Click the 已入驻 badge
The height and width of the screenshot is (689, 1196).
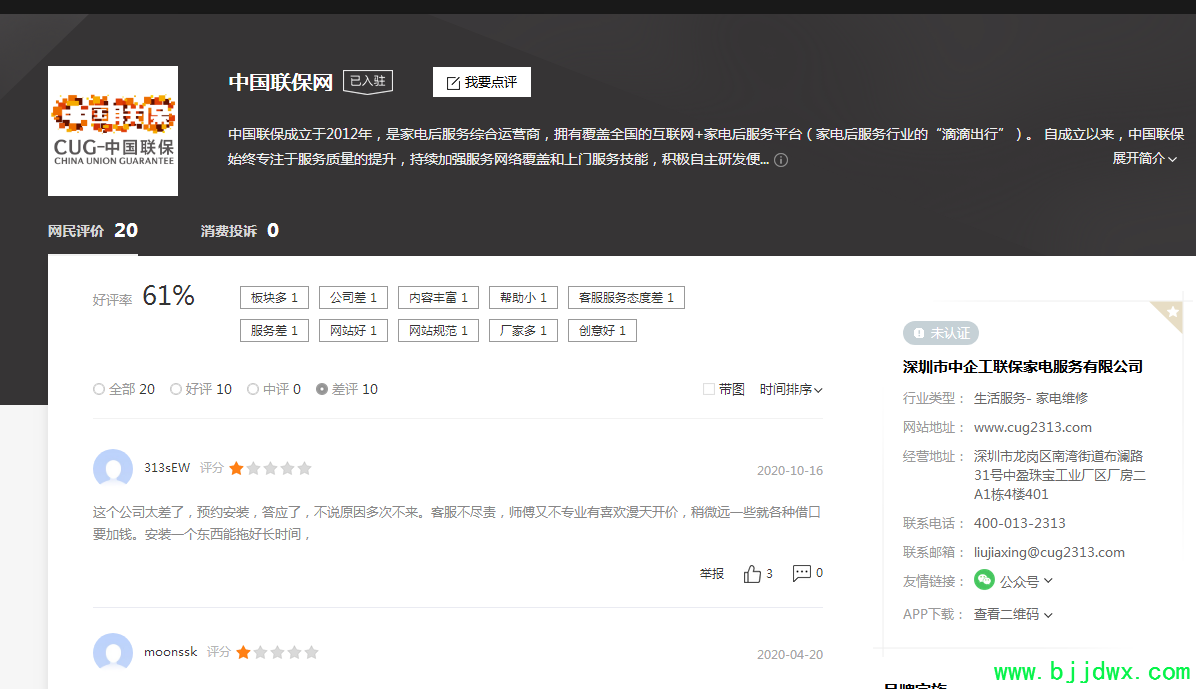[x=368, y=82]
